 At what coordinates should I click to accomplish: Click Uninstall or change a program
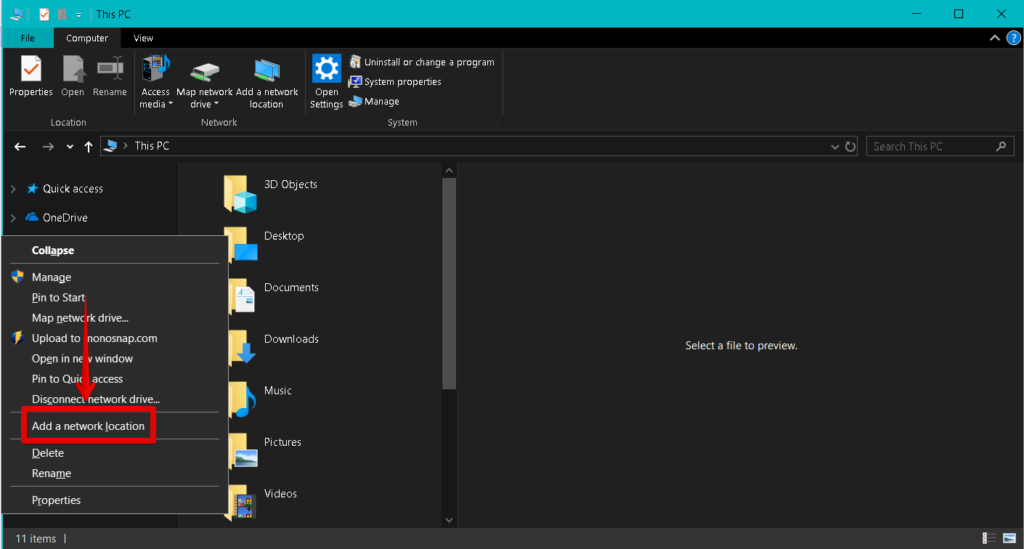pos(428,62)
